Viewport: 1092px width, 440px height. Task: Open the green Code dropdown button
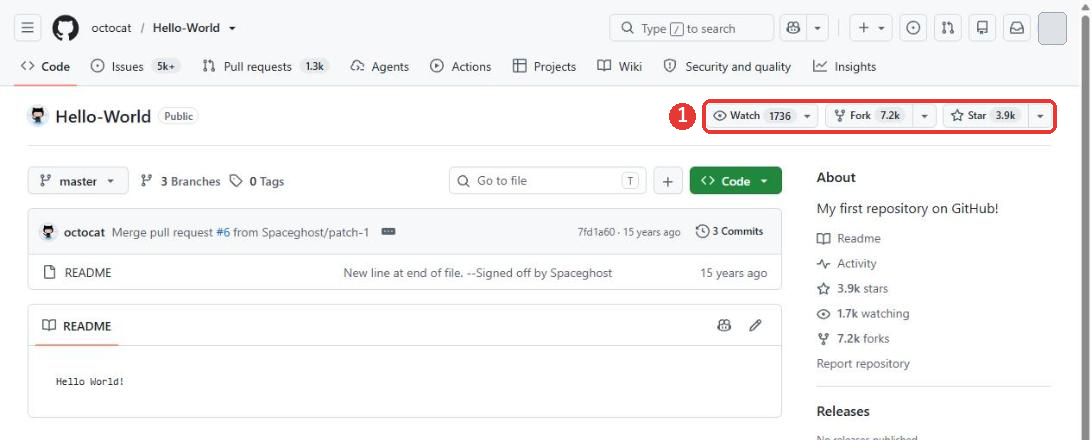click(x=735, y=181)
